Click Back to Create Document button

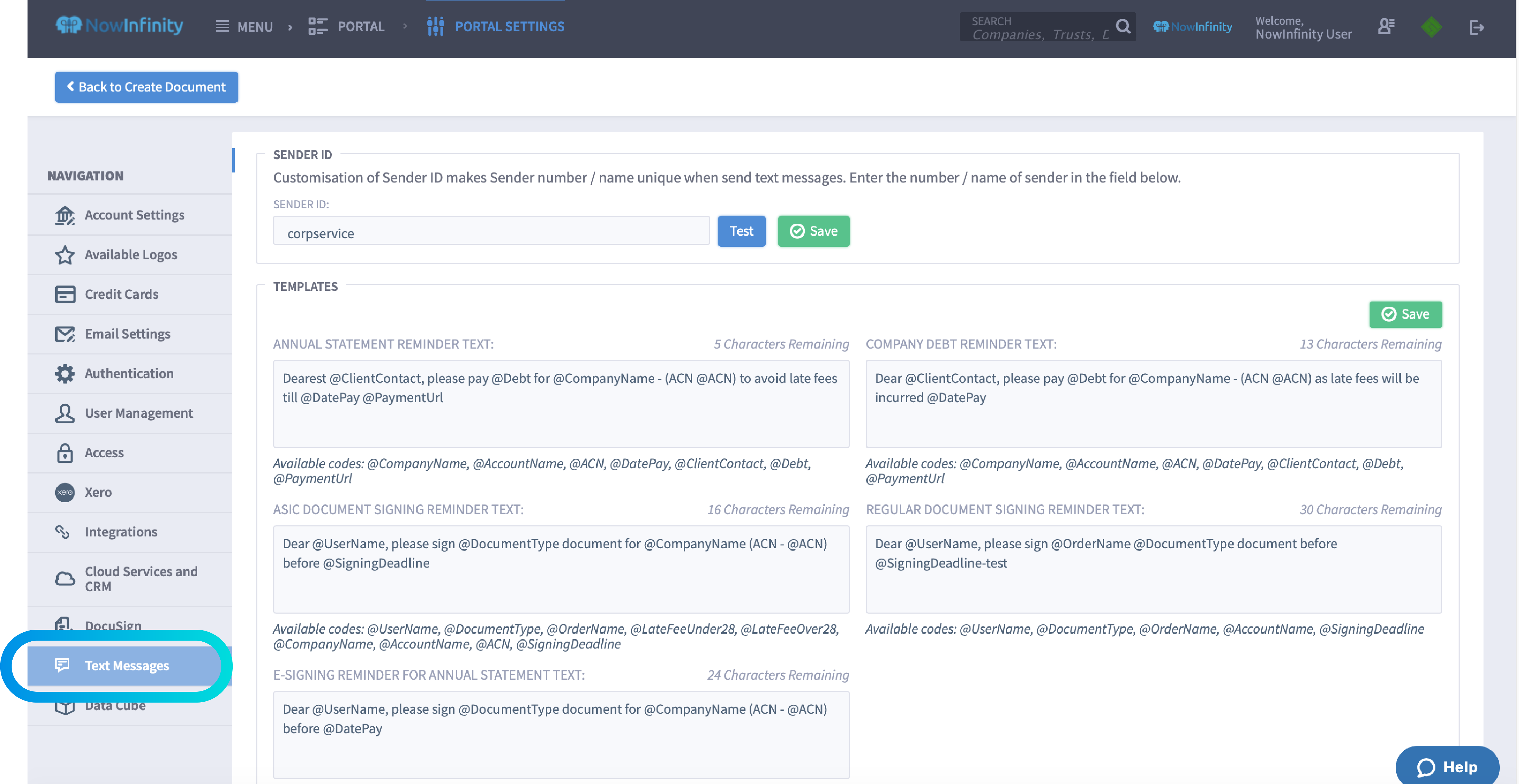146,87
